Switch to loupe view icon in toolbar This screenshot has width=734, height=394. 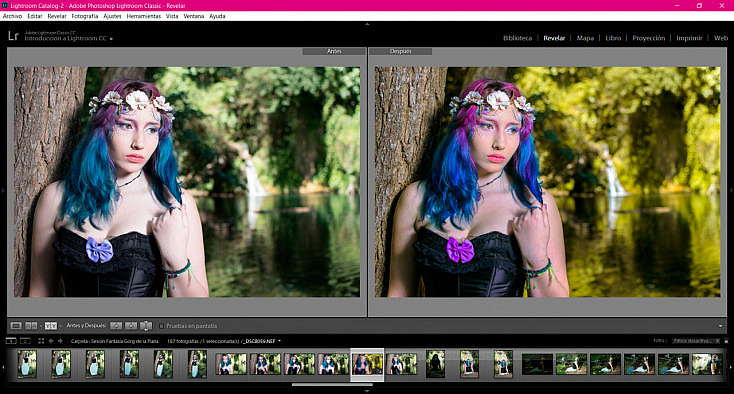click(16, 326)
